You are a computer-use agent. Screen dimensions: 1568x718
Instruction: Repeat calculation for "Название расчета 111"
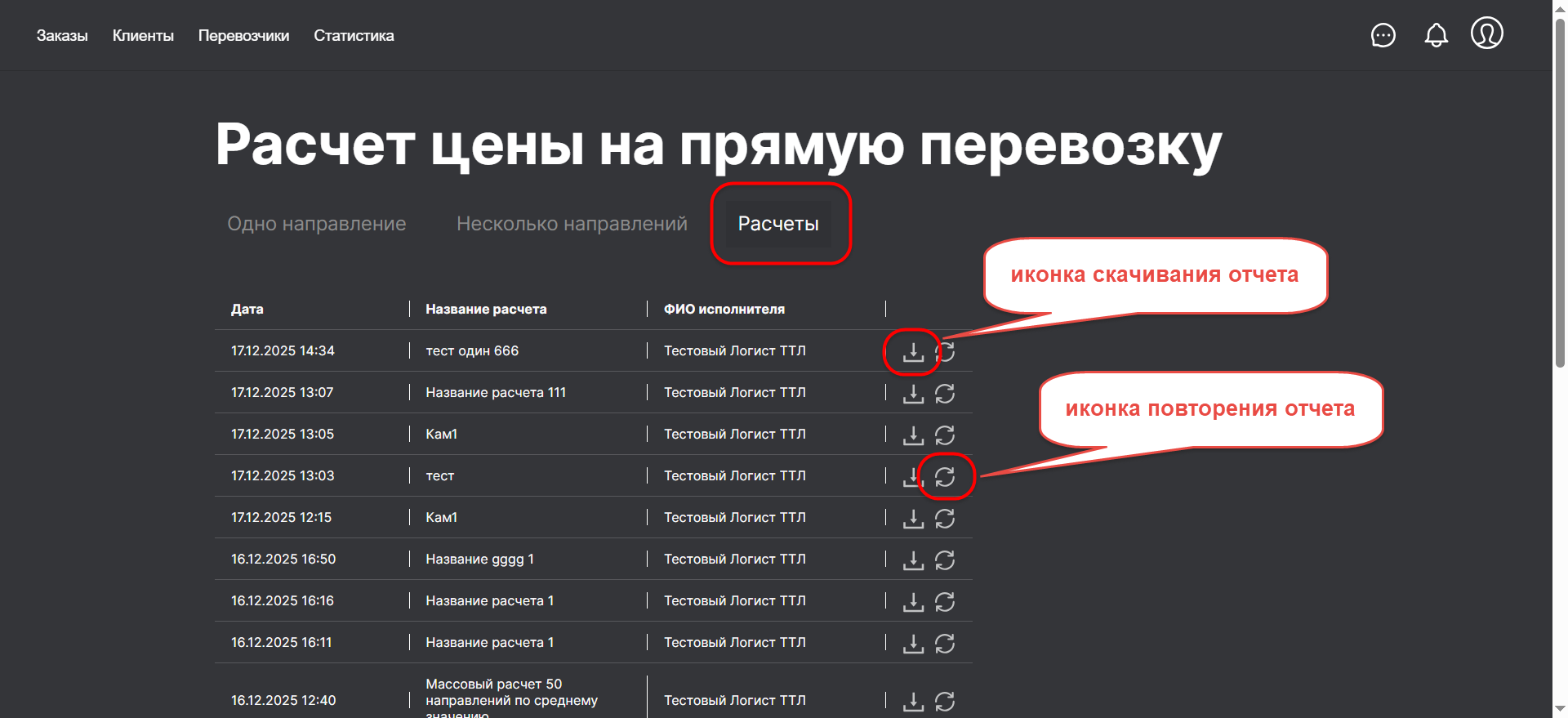click(945, 394)
